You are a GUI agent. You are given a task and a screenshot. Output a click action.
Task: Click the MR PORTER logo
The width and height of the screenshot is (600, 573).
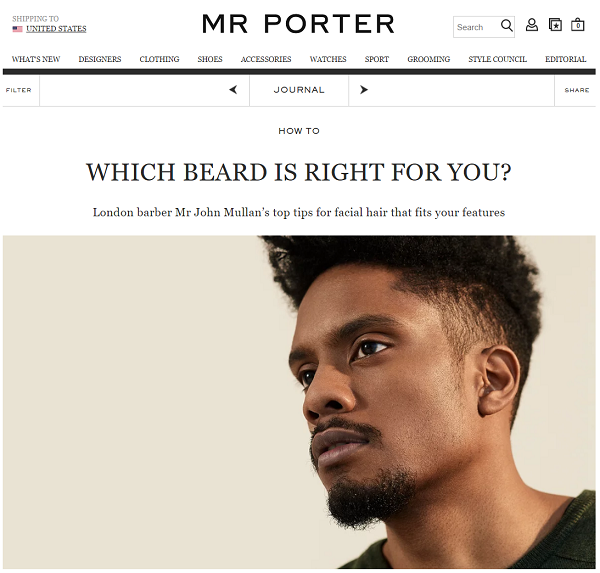click(298, 24)
